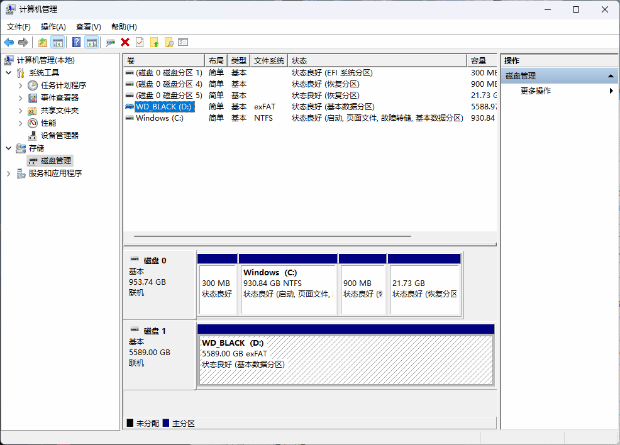Click 更多操作 in actions pane
This screenshot has height=445, width=620.
(x=535, y=91)
